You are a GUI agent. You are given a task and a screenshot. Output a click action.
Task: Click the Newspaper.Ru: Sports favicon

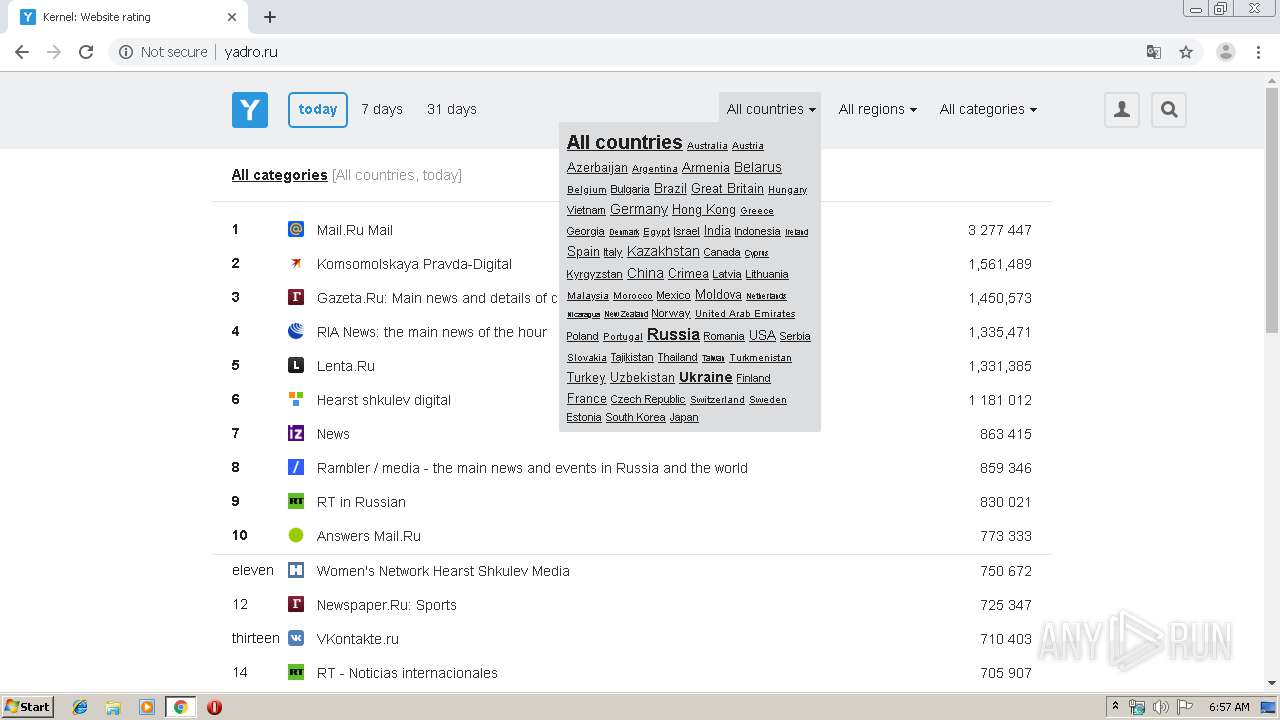tap(296, 604)
